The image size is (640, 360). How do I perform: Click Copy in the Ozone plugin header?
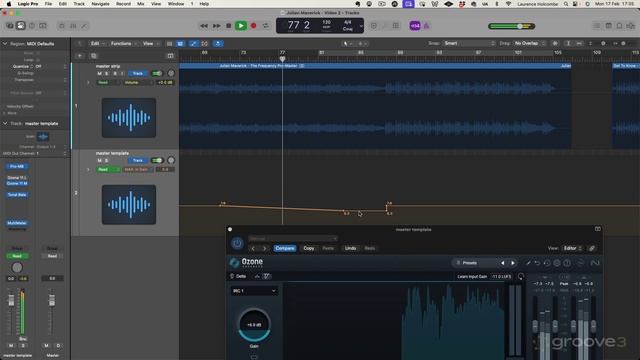309,248
